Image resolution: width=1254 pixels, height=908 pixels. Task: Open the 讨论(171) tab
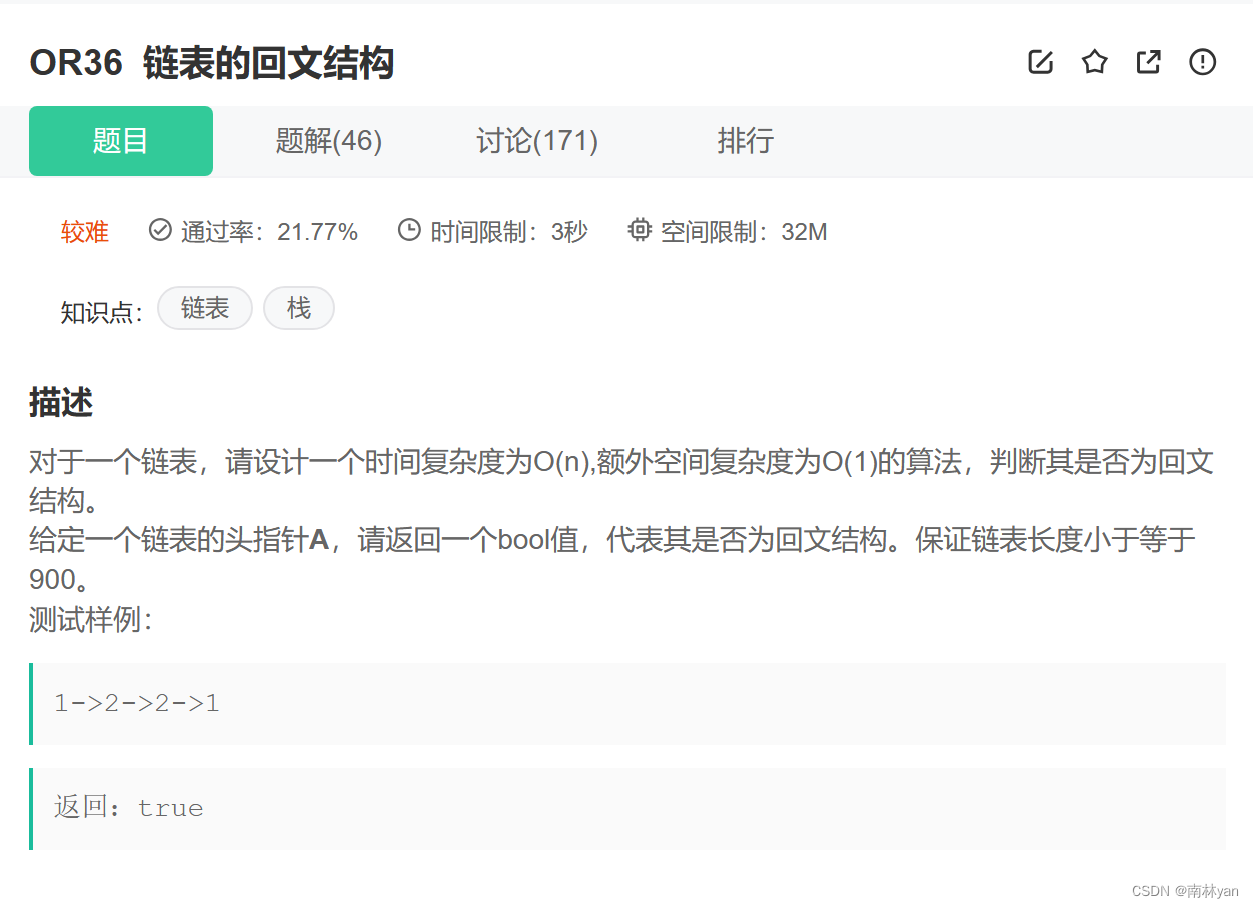click(x=537, y=141)
